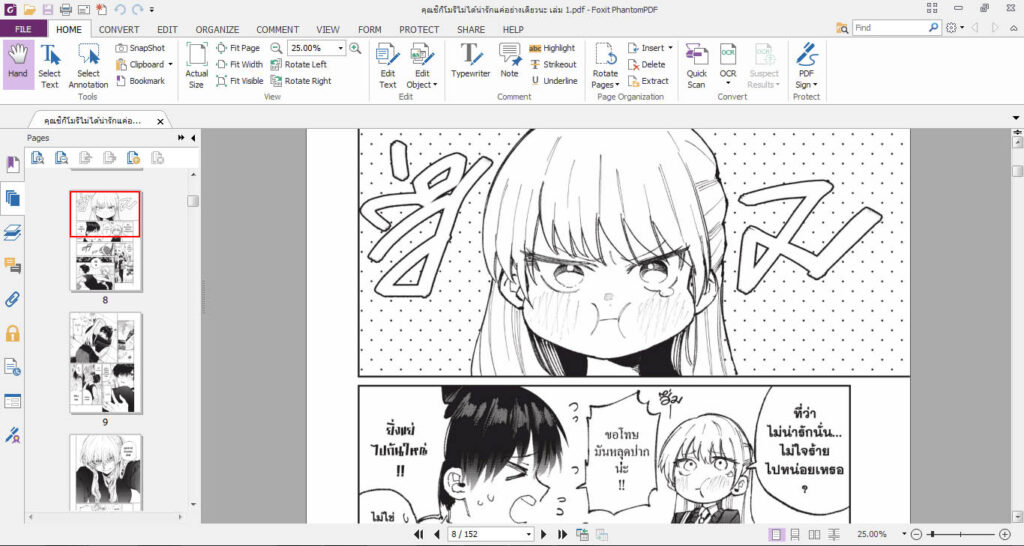
Task: Activate the Select Text tool
Action: (x=50, y=67)
